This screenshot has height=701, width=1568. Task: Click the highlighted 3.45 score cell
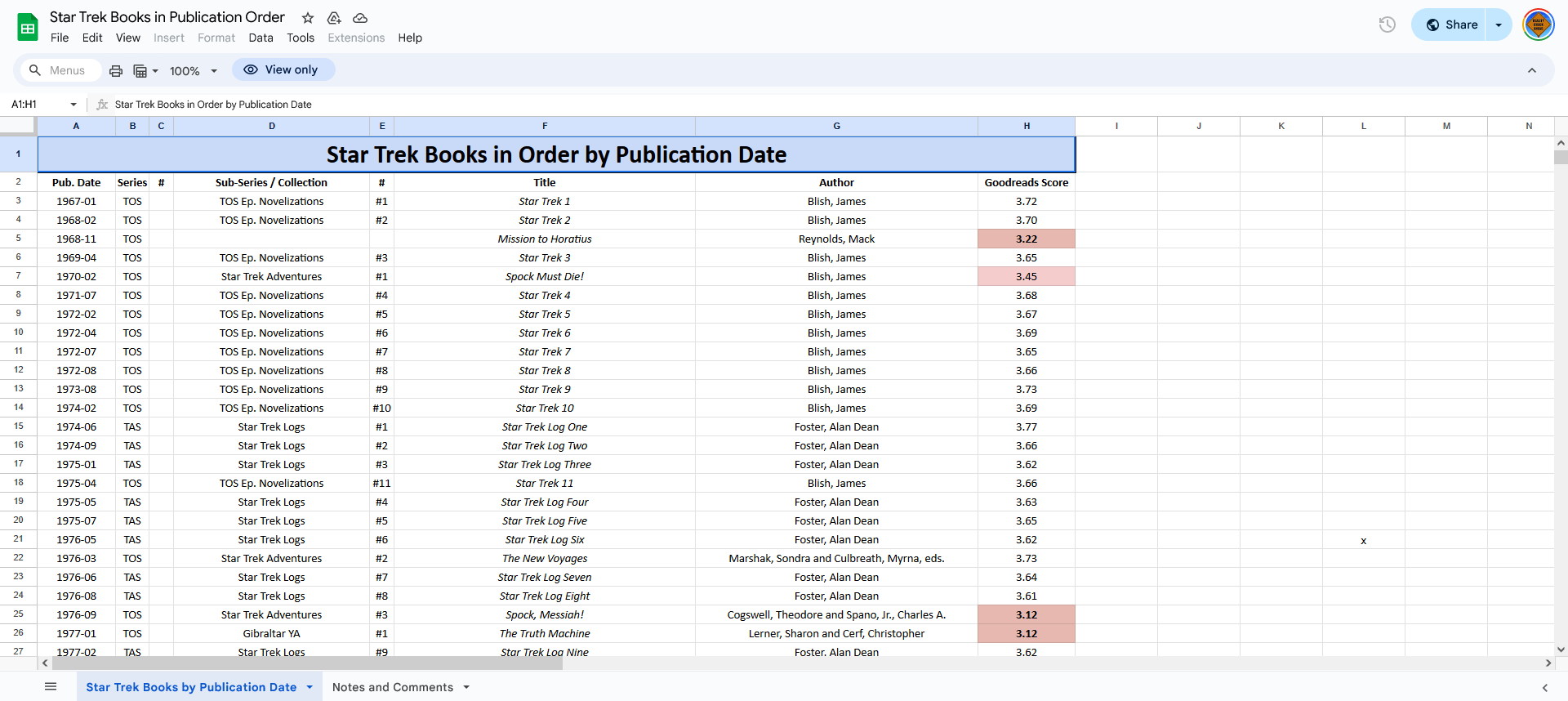click(1027, 276)
